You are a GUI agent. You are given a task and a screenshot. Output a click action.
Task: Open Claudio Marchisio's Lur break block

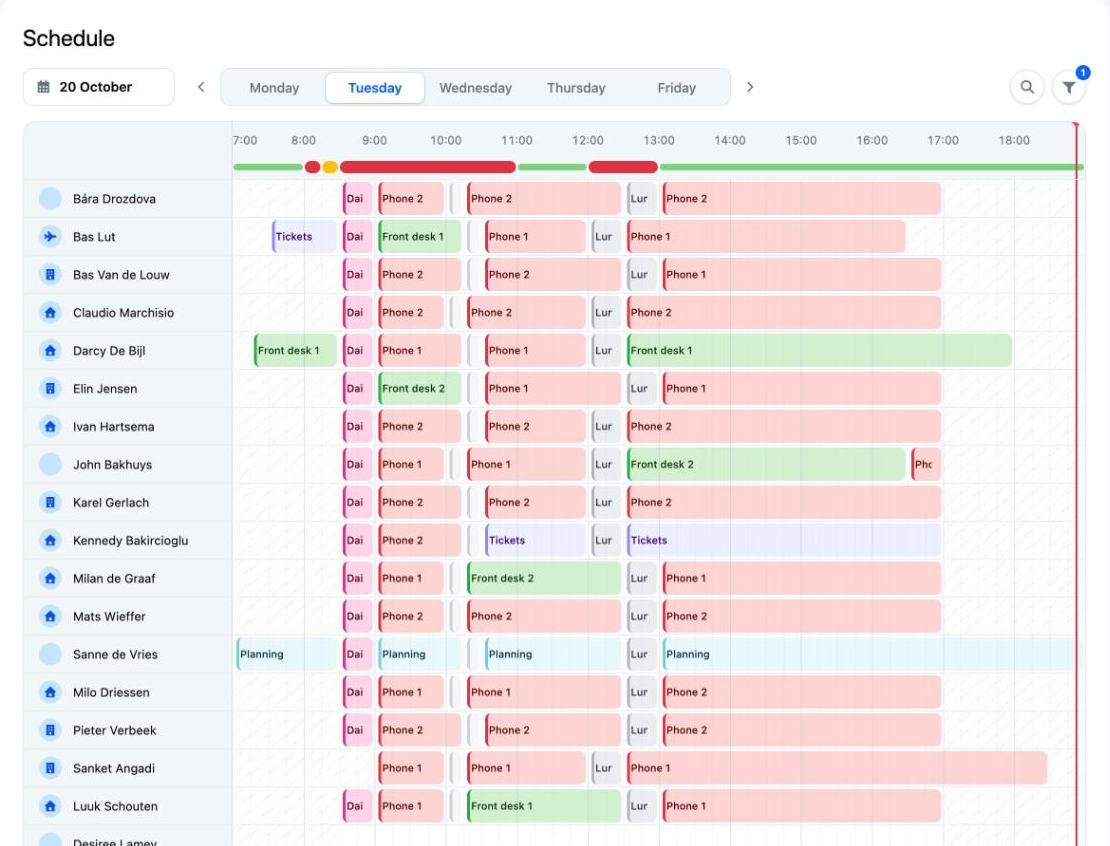coord(606,312)
